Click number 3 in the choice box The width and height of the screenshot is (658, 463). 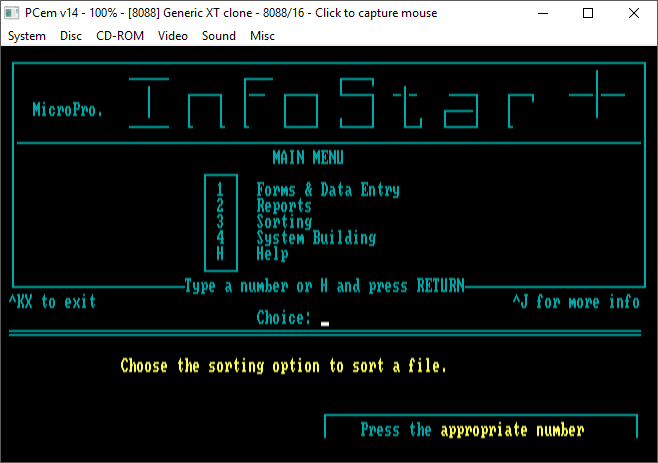(x=220, y=221)
